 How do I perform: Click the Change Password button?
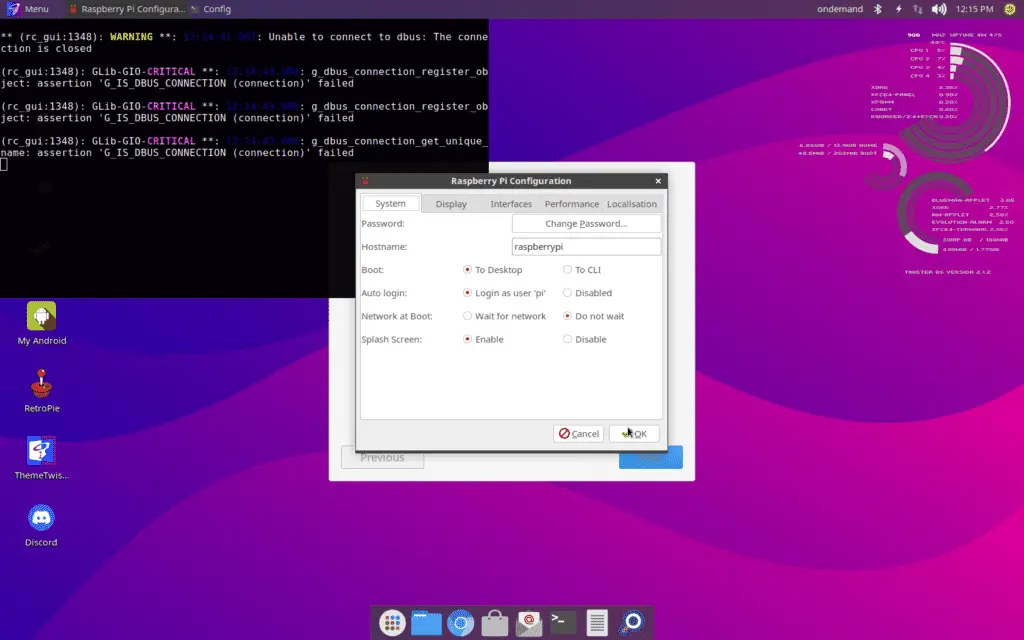586,223
